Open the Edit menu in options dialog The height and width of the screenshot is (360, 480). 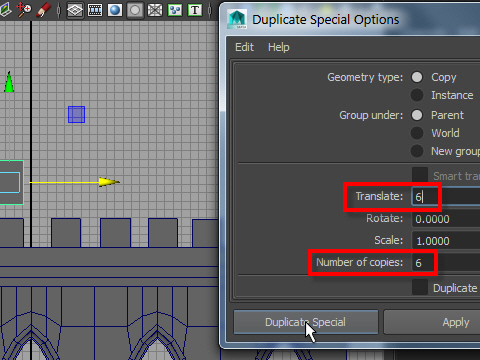tap(244, 47)
